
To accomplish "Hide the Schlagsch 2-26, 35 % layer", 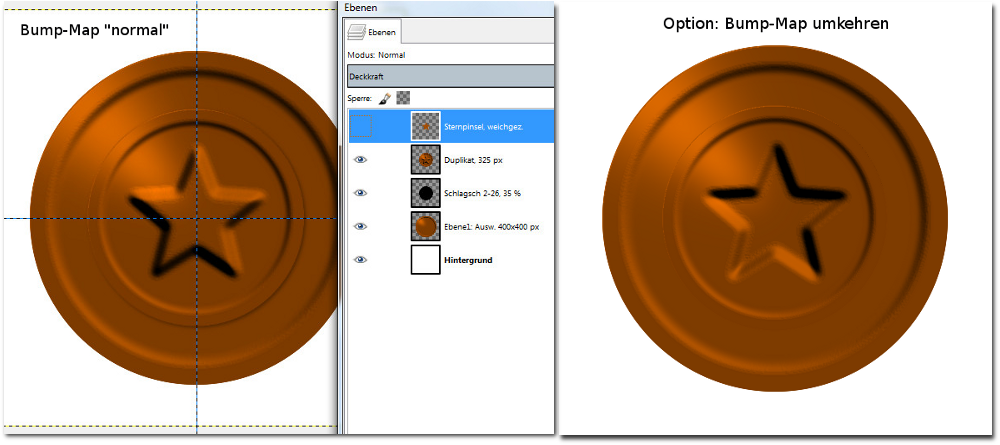I will [360, 193].
